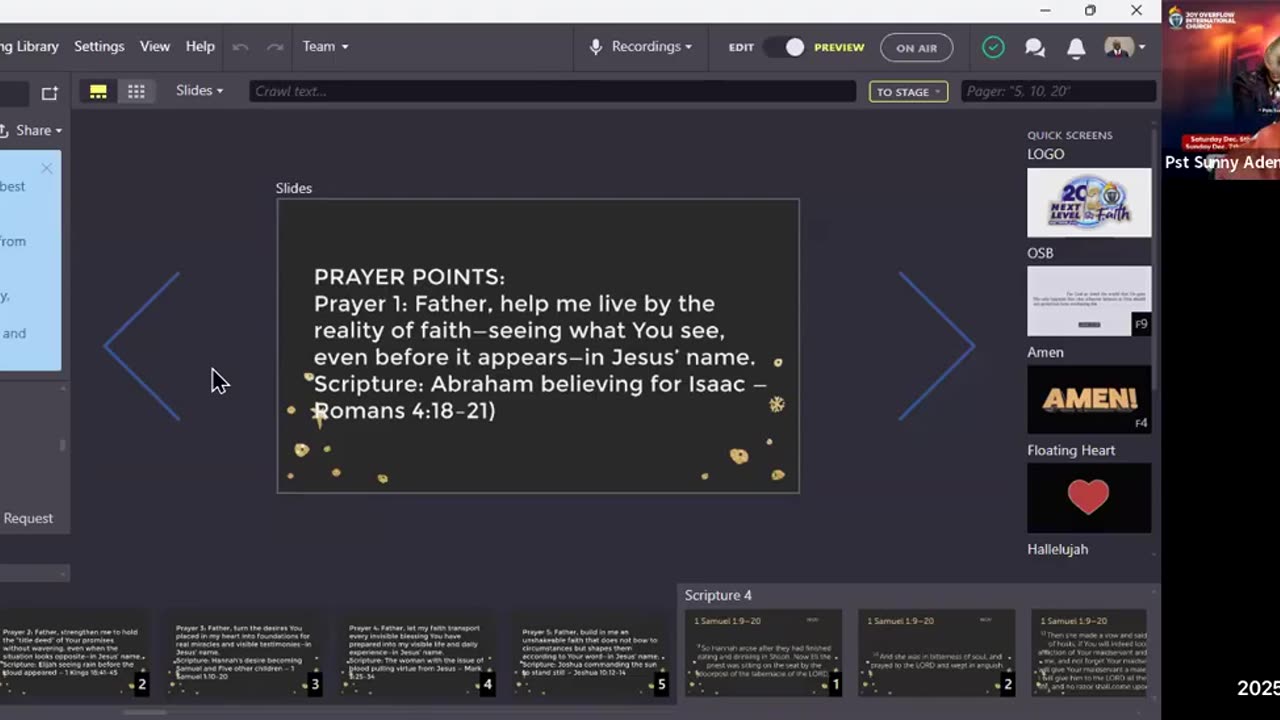
Task: Open the Library menu
Action: pos(30,46)
